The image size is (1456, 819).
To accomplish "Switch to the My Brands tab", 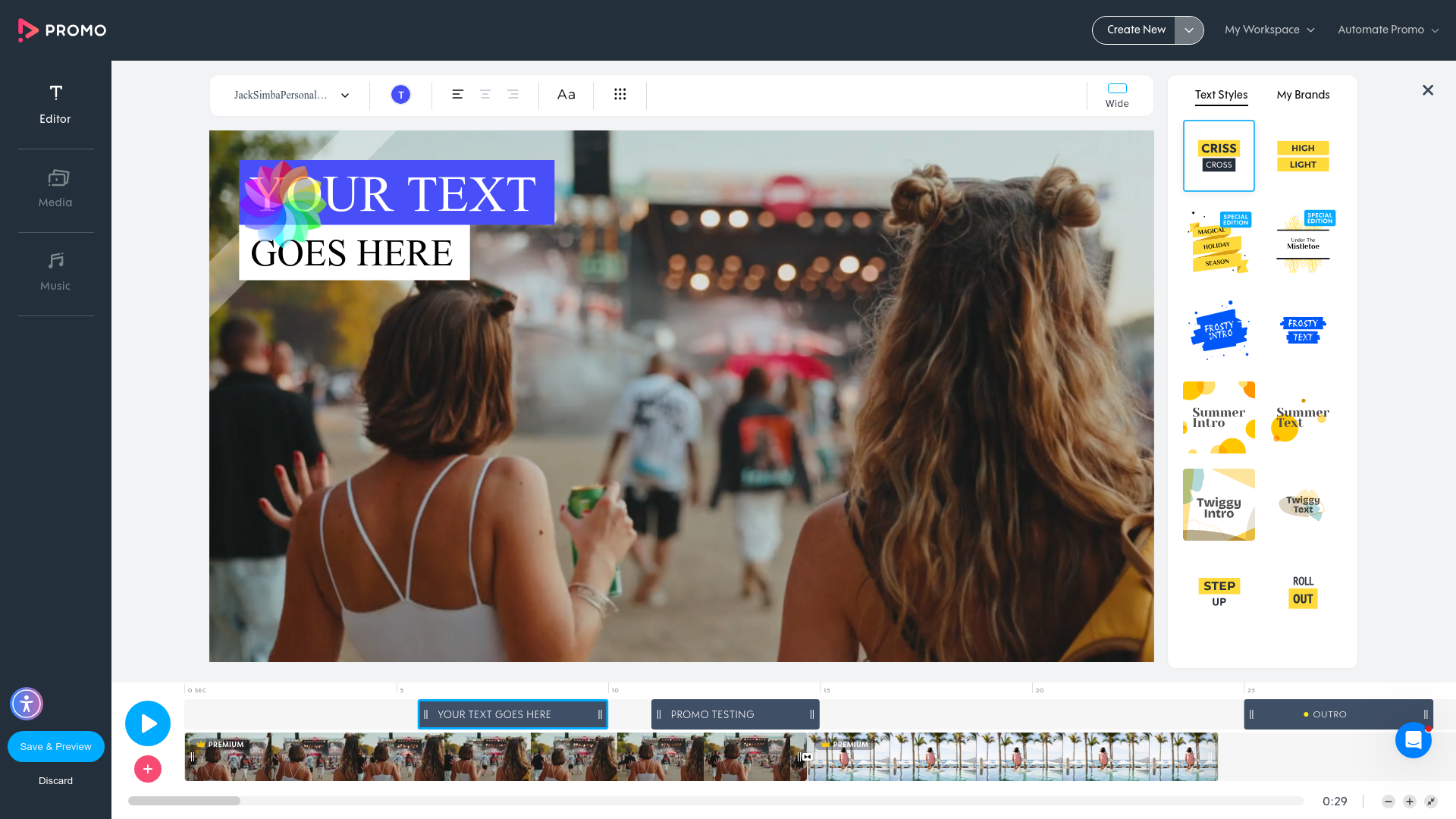I will 1303,95.
